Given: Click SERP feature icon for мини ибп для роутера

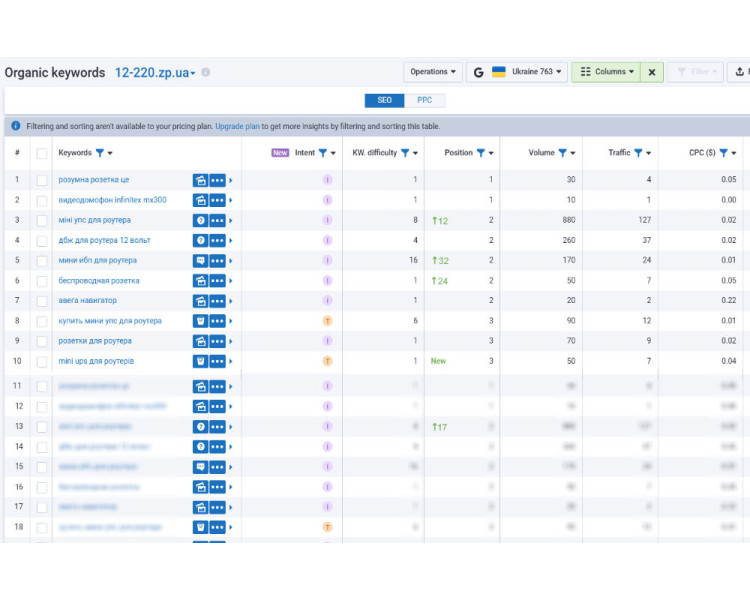Looking at the screenshot, I should 200,261.
